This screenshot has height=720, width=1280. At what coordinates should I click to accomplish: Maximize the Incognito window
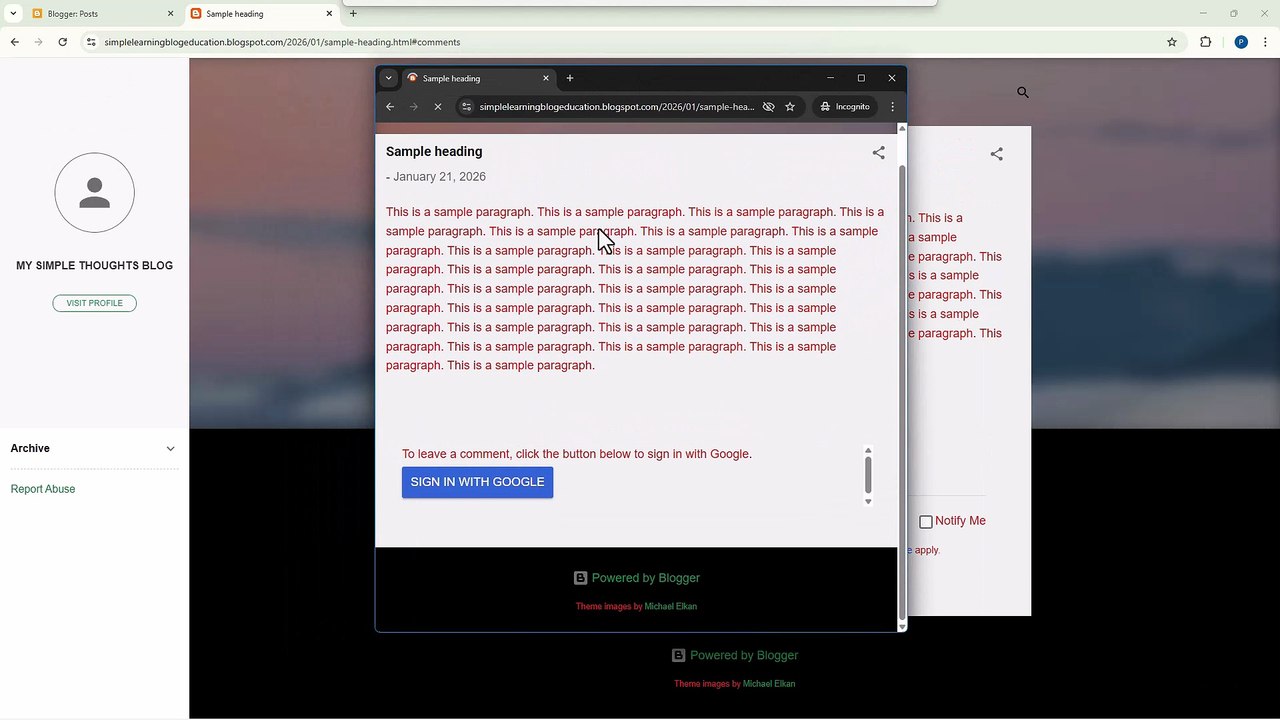click(x=861, y=78)
